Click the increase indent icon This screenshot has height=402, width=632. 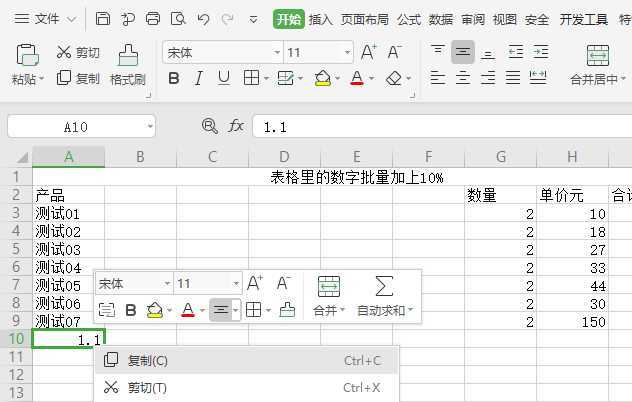click(541, 52)
